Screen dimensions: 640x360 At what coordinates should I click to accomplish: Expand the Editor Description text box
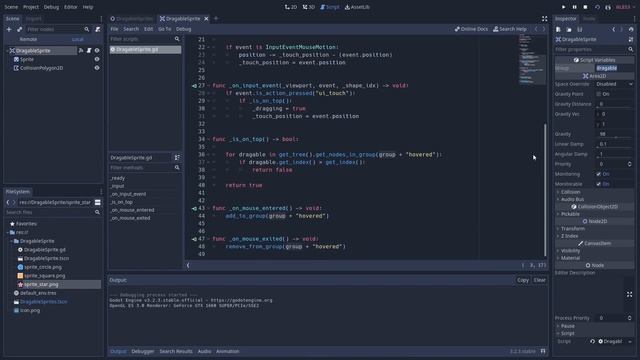click(x=629, y=294)
